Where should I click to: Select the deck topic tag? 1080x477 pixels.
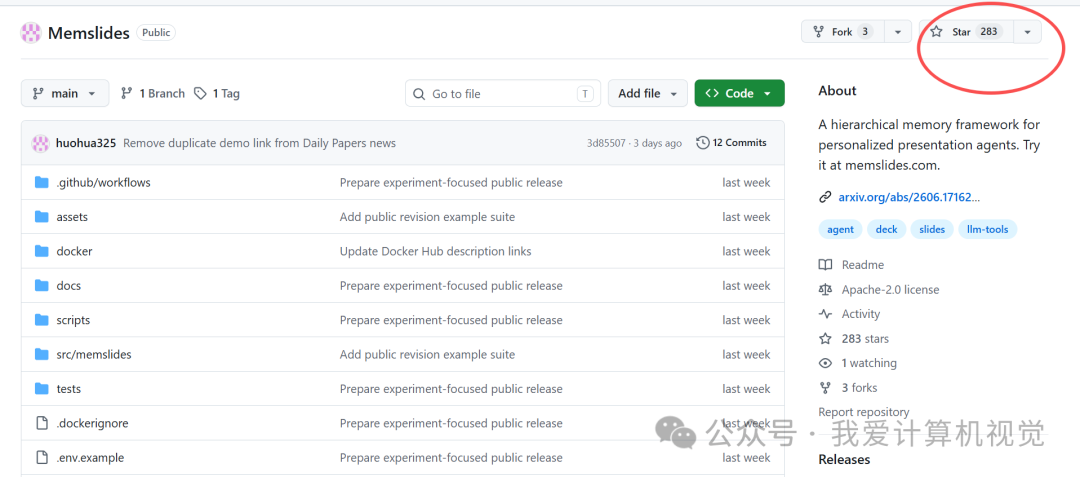[886, 229]
